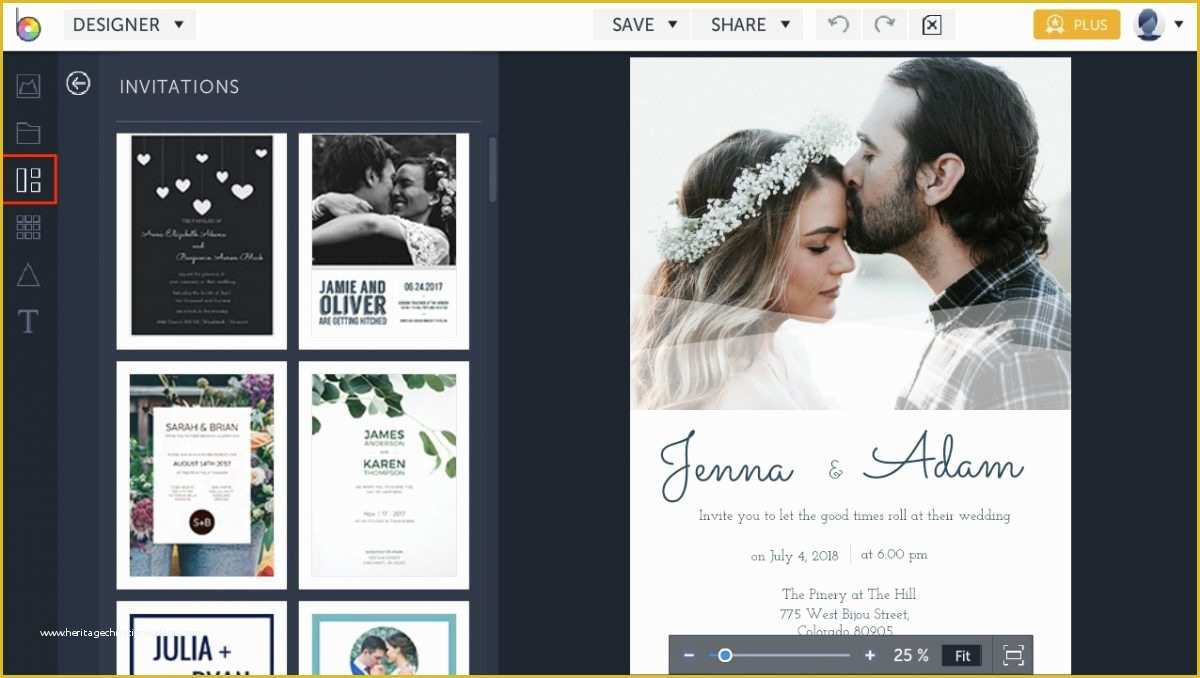Open the Image Manager sidebar icon

click(28, 86)
